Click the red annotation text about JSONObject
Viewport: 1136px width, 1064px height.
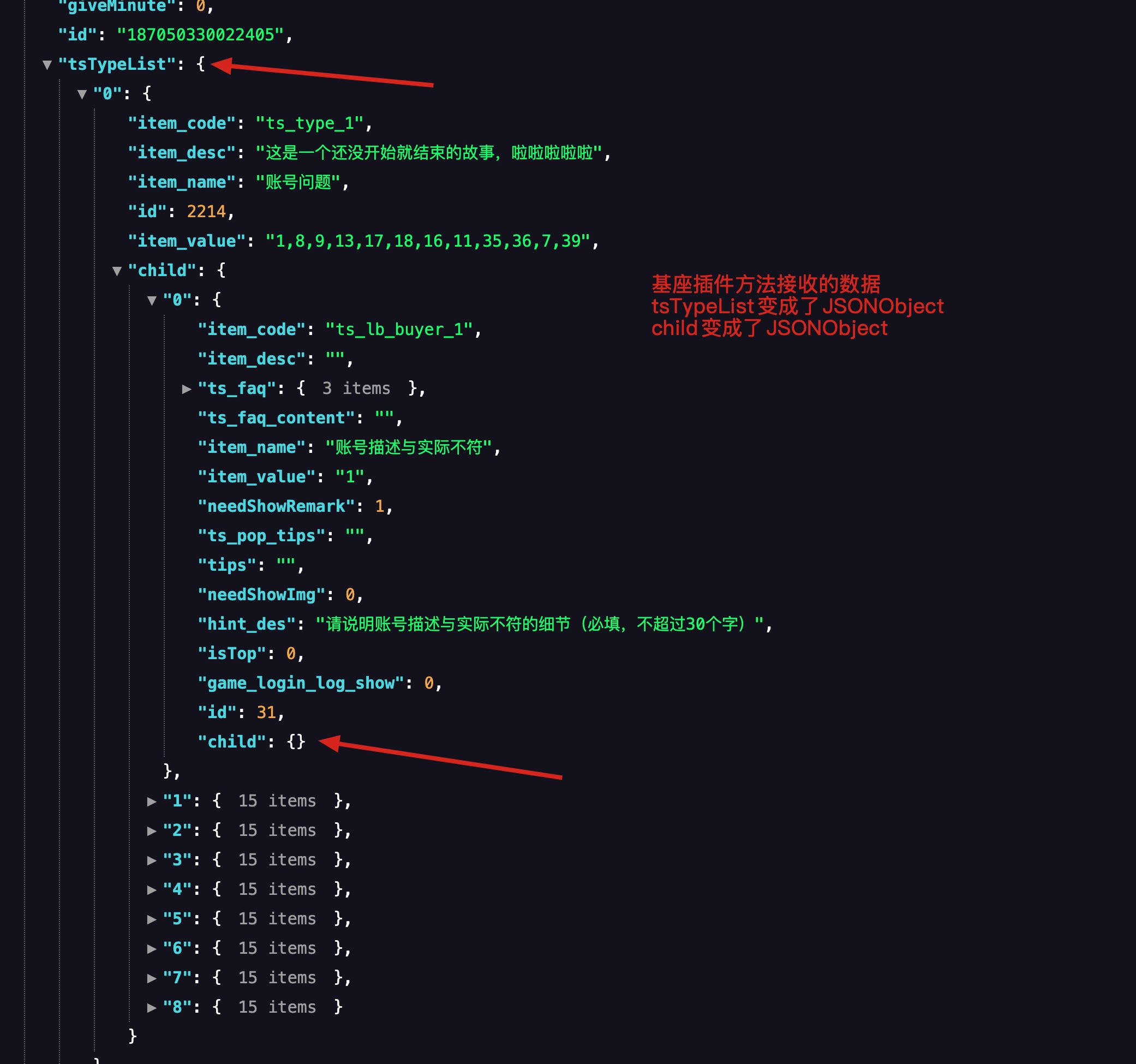coord(797,306)
